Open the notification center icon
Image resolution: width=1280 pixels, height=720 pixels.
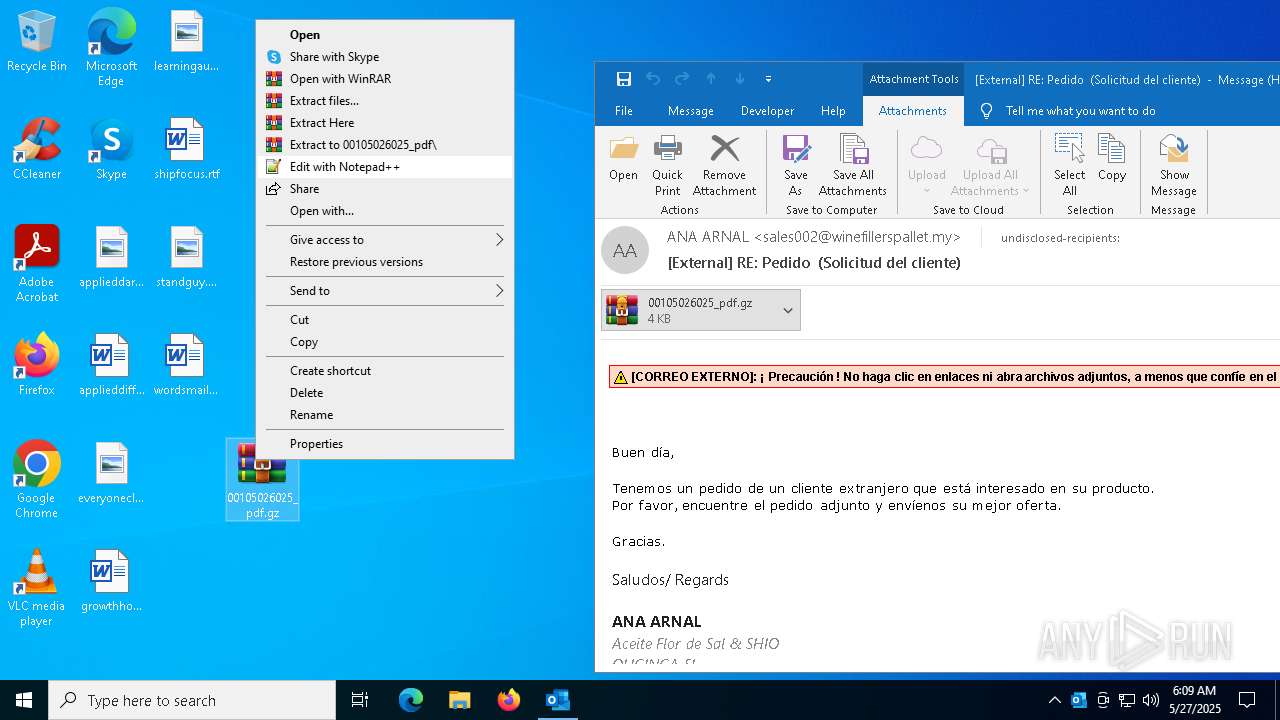click(x=1247, y=700)
